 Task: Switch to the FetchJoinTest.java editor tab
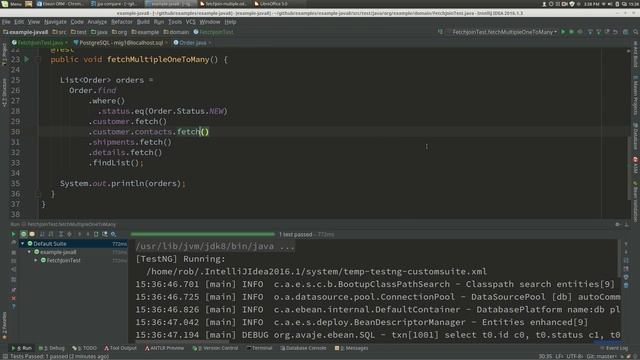click(40, 42)
